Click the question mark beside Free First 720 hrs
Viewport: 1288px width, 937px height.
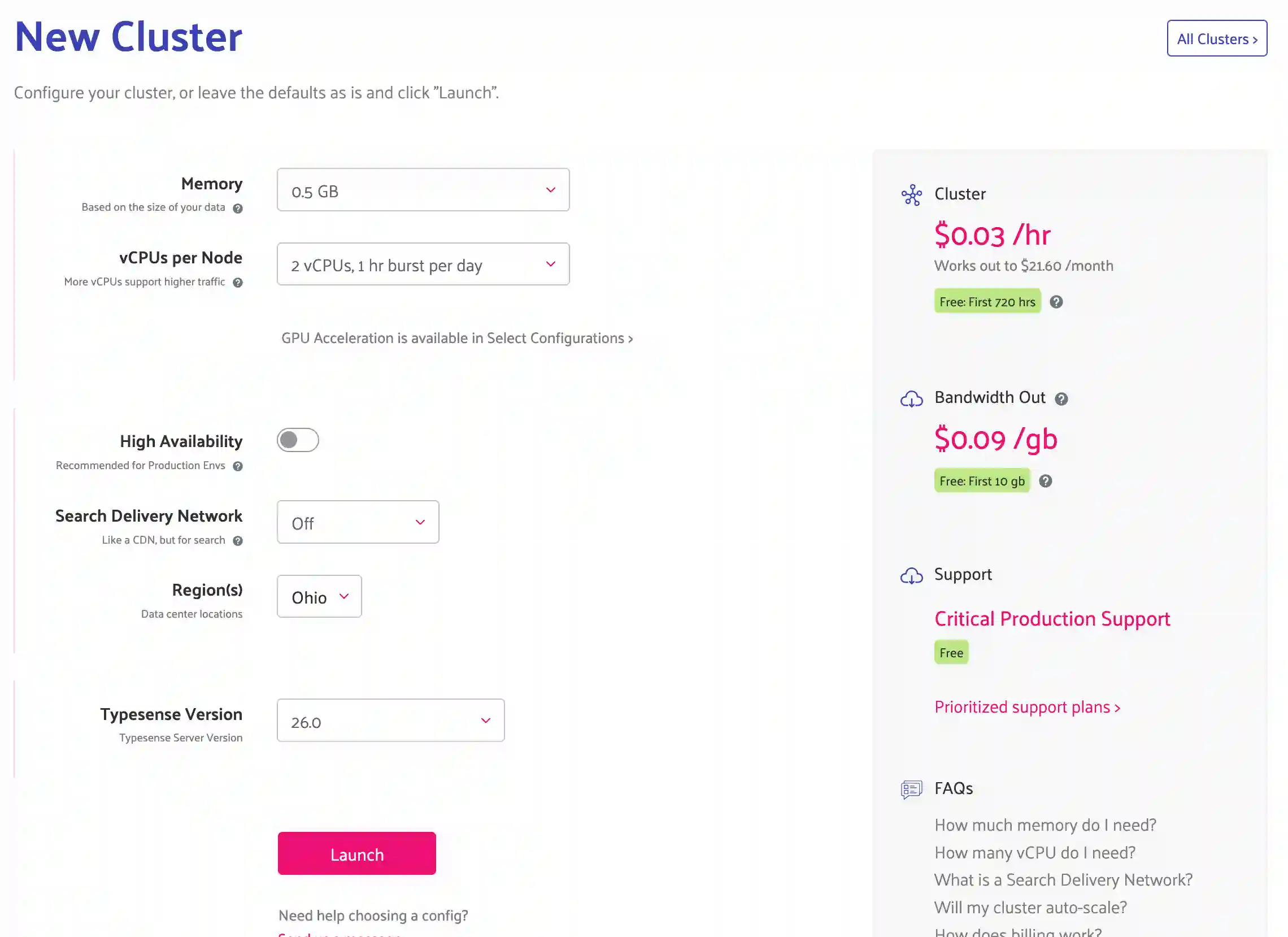click(1057, 301)
